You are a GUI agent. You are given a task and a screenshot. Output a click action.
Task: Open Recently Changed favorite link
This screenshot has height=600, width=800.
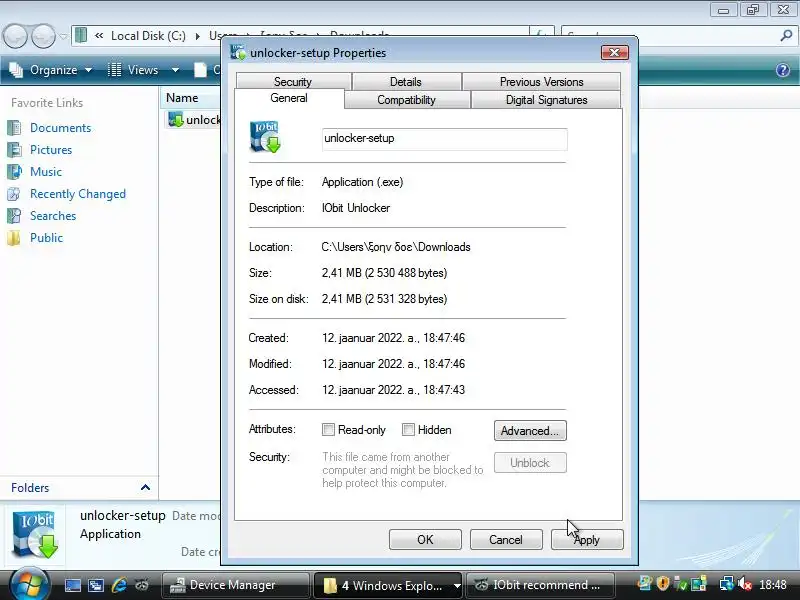(x=78, y=194)
